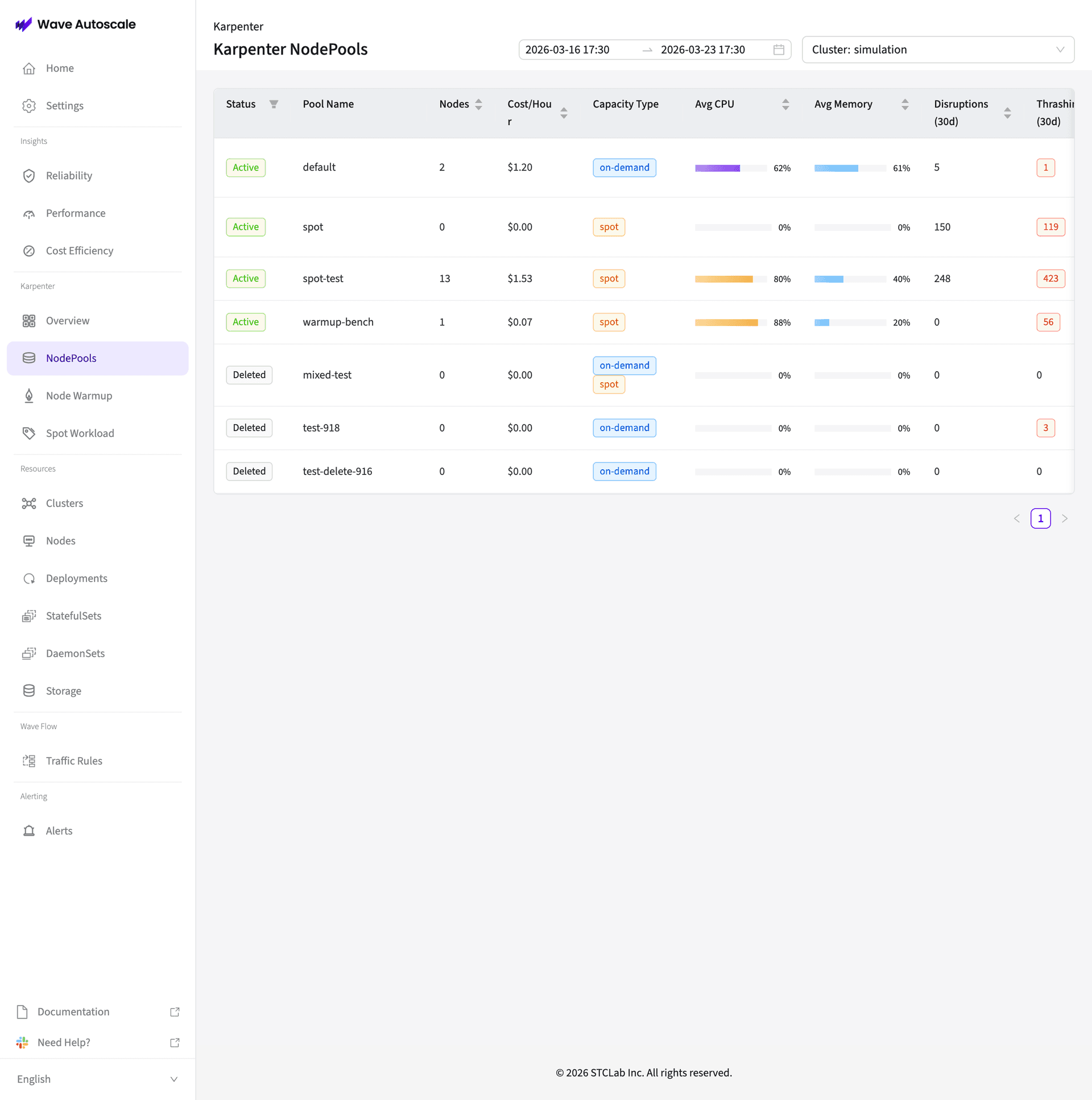Click the Karpenter Overview grid icon
The width and height of the screenshot is (1092, 1100).
point(29,321)
